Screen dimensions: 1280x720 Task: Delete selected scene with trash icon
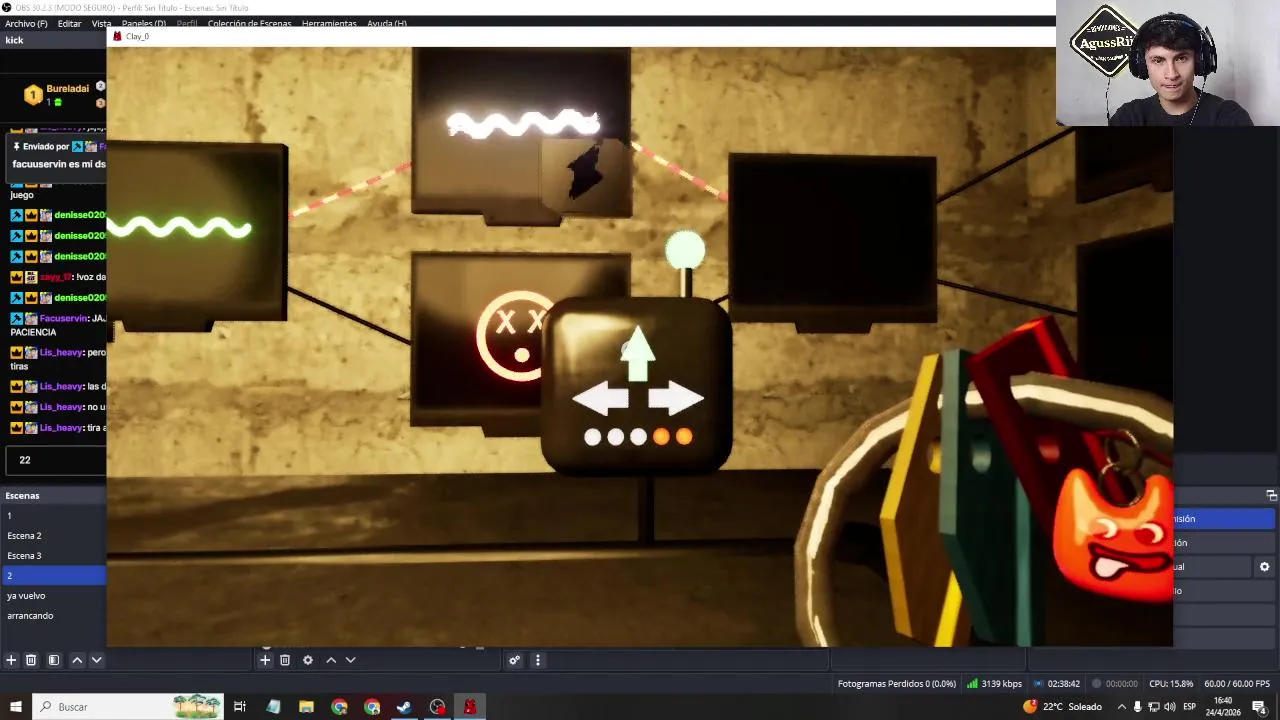click(x=31, y=660)
